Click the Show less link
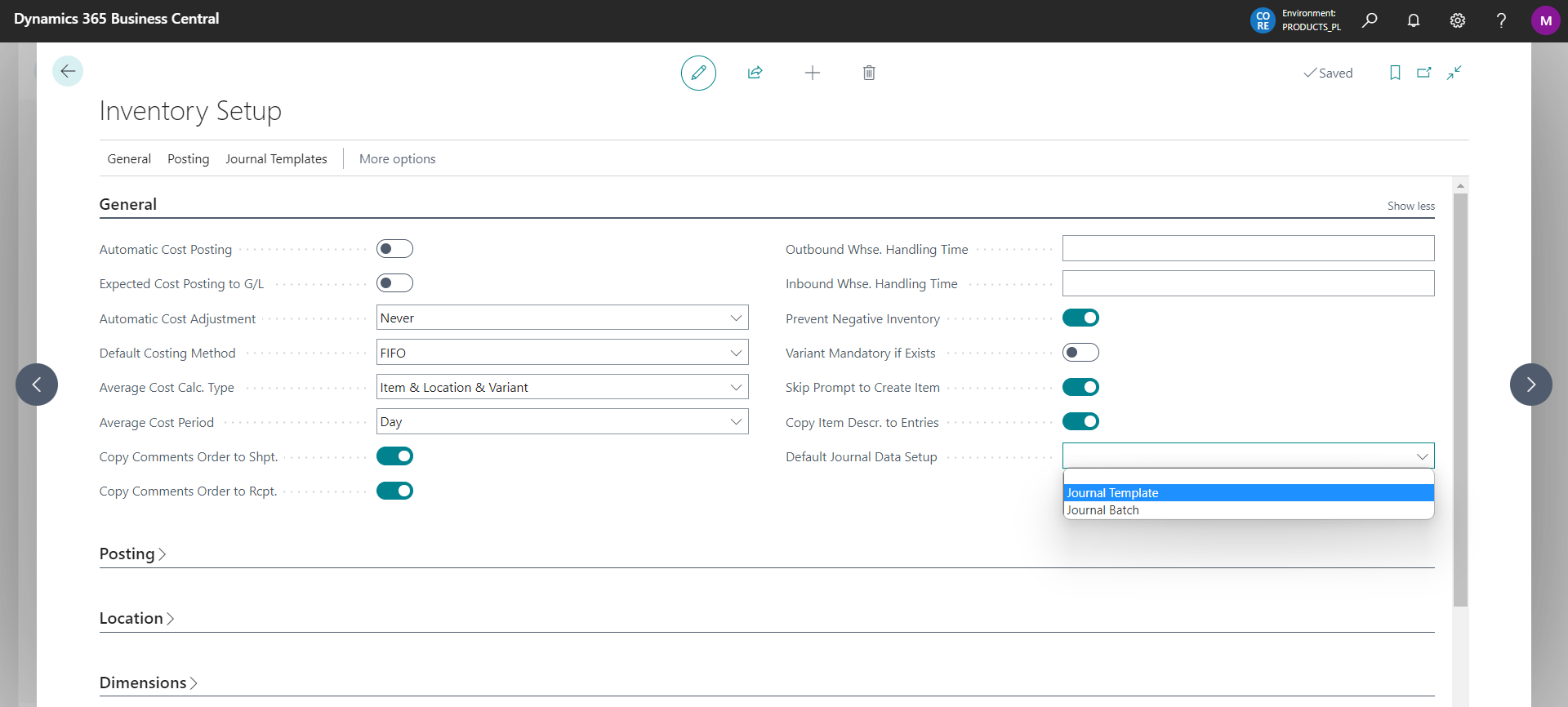Image resolution: width=1568 pixels, height=707 pixels. pos(1410,207)
